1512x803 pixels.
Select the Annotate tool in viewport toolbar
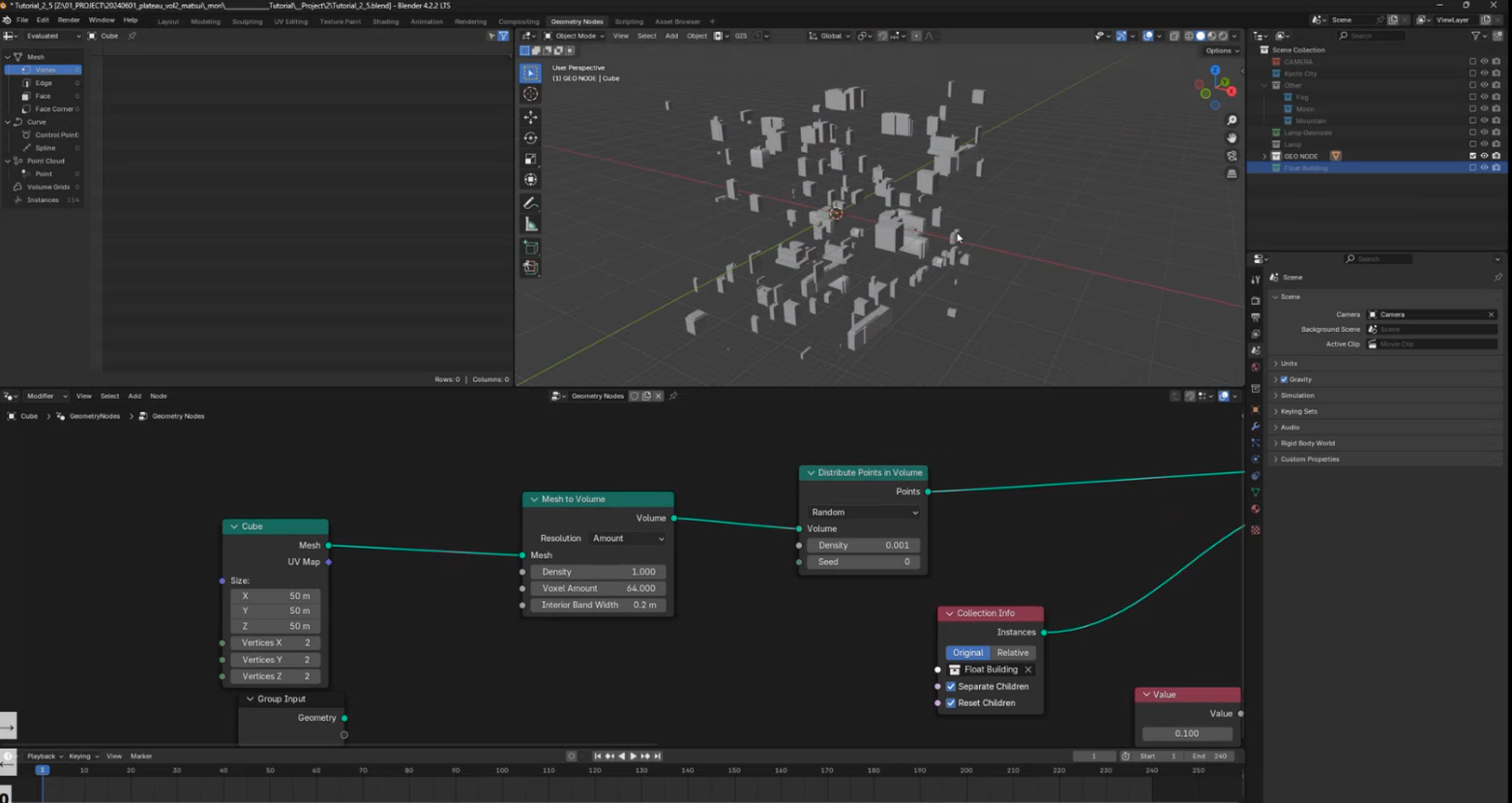pyautogui.click(x=530, y=203)
